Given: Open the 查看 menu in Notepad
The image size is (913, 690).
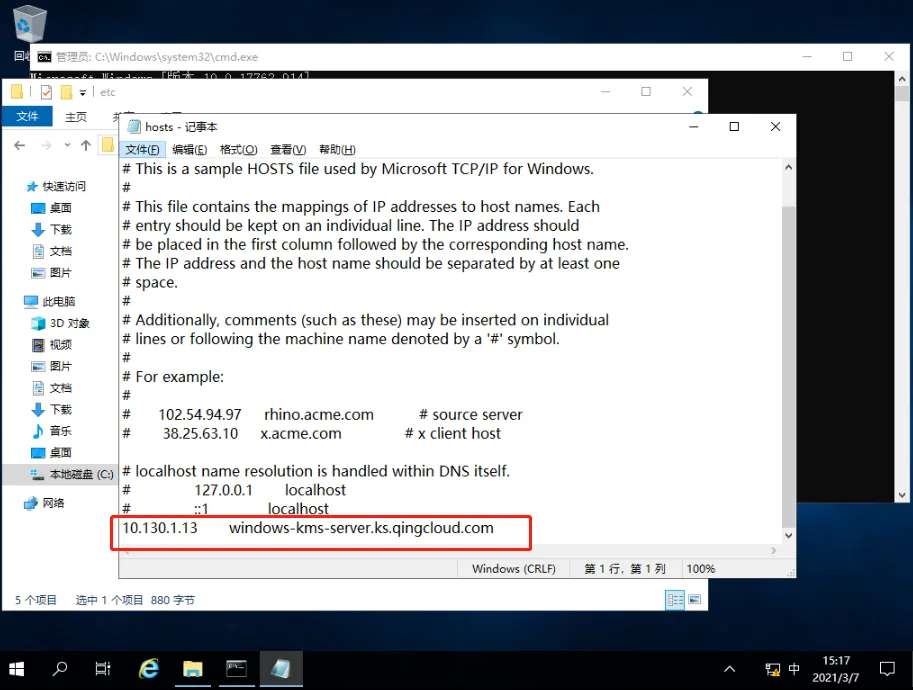Looking at the screenshot, I should click(x=287, y=149).
